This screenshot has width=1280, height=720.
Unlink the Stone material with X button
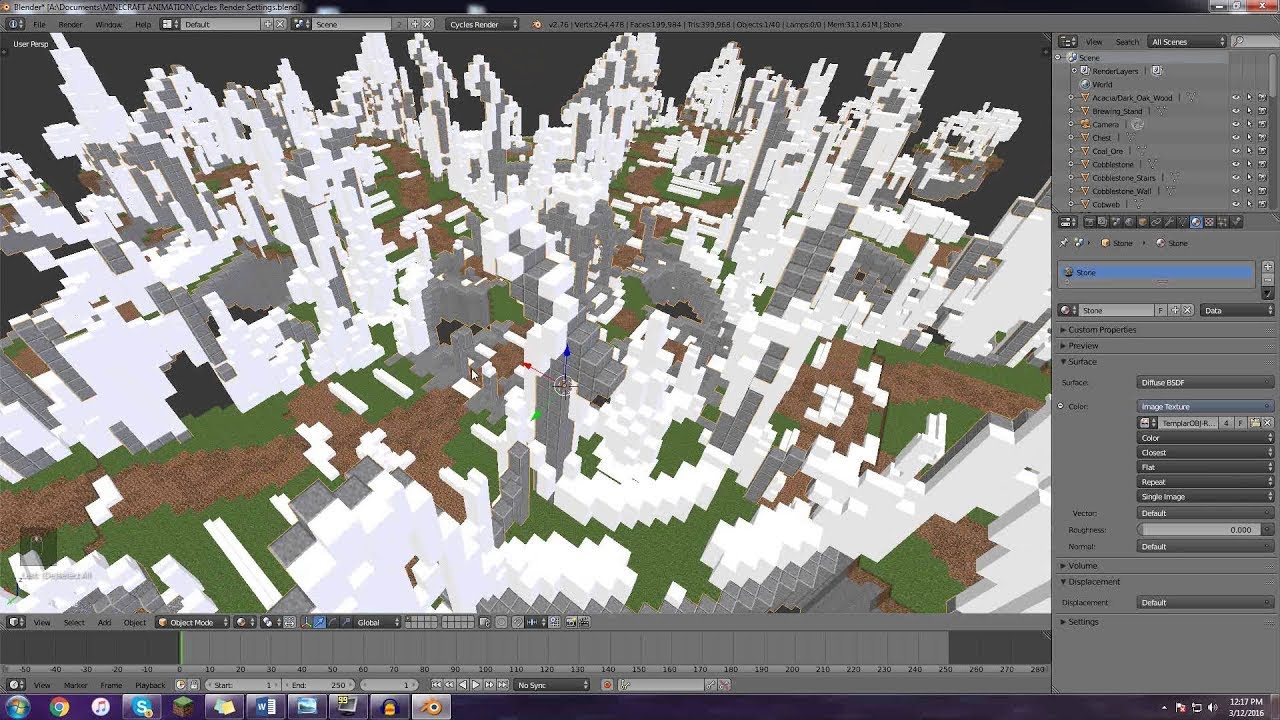[1187, 311]
